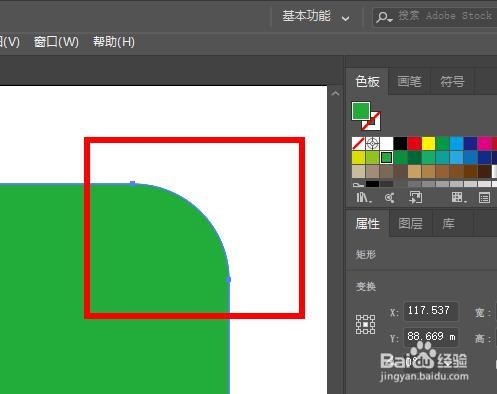Choose the yellow-green swatch in second row
The width and height of the screenshot is (497, 394).
point(372,158)
